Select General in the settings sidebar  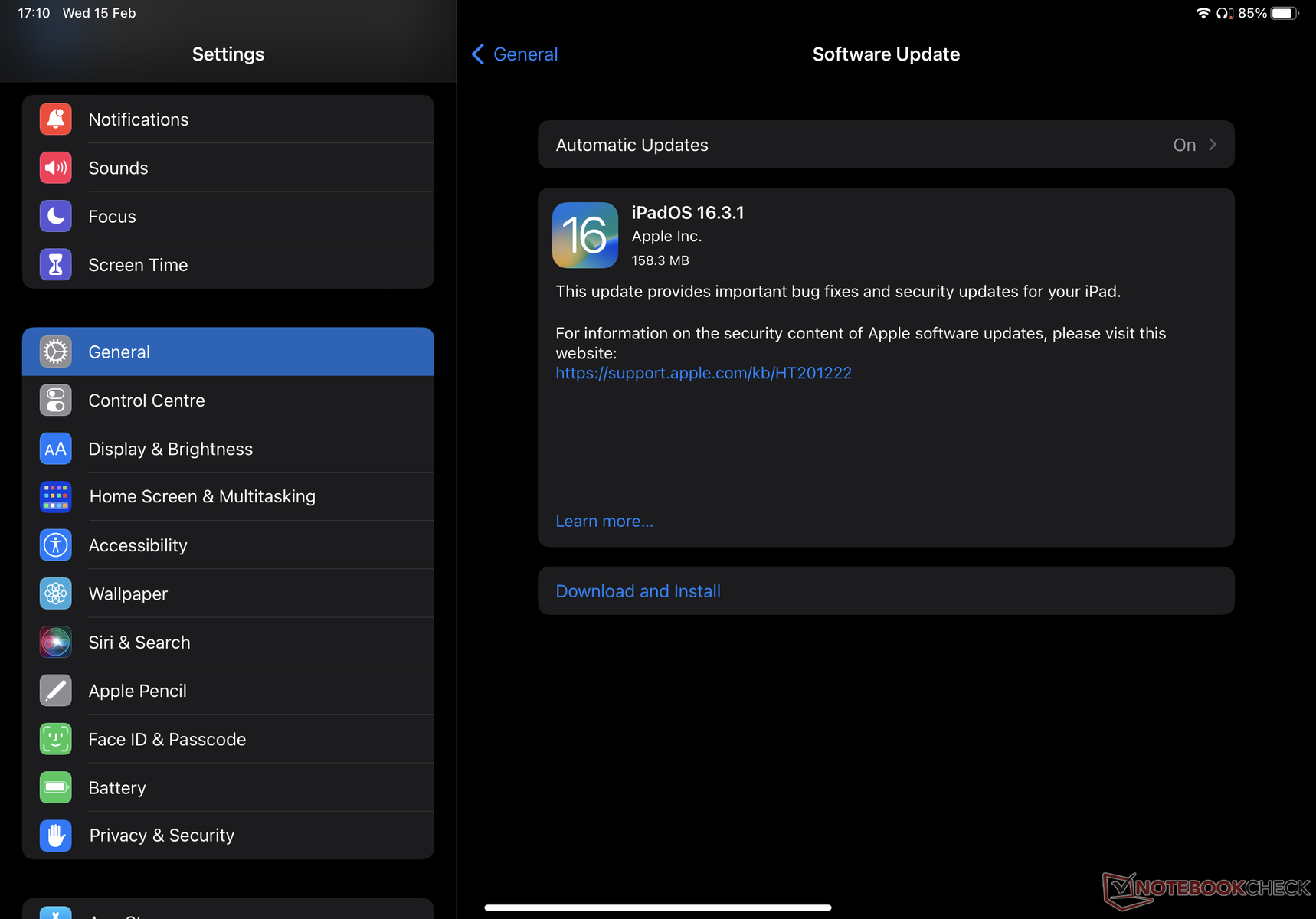[228, 352]
